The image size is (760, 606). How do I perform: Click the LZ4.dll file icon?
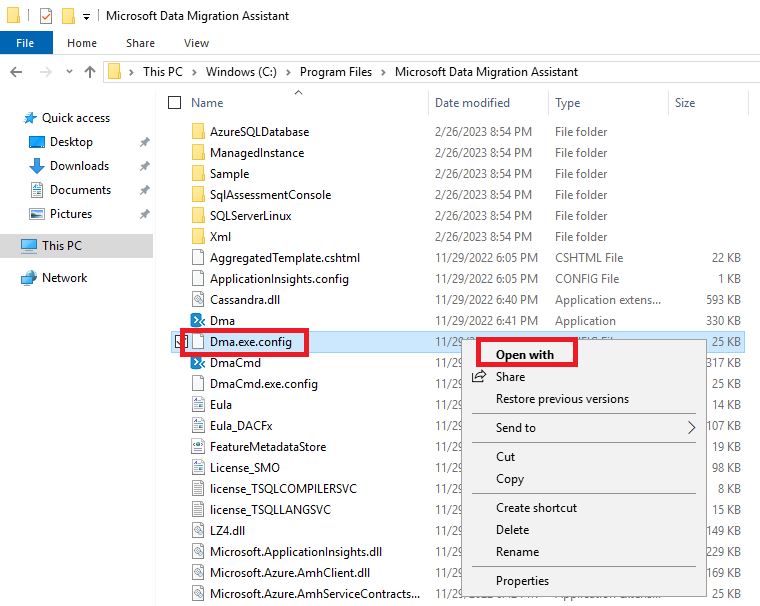pyautogui.click(x=198, y=530)
